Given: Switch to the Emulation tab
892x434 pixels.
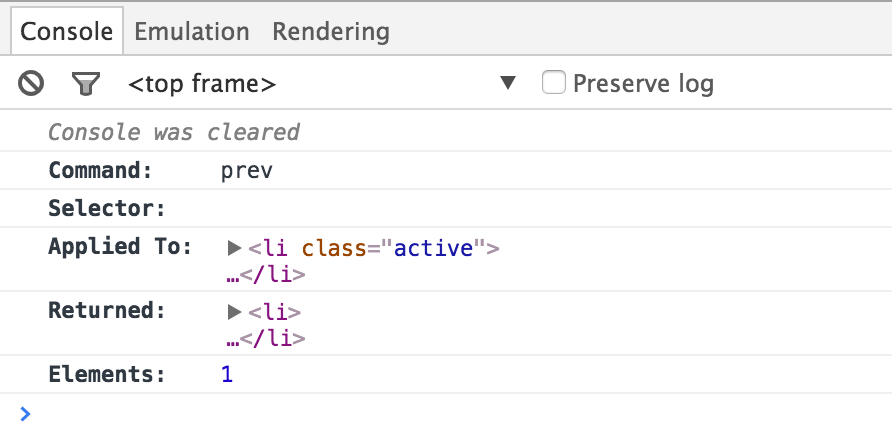Looking at the screenshot, I should click(191, 32).
